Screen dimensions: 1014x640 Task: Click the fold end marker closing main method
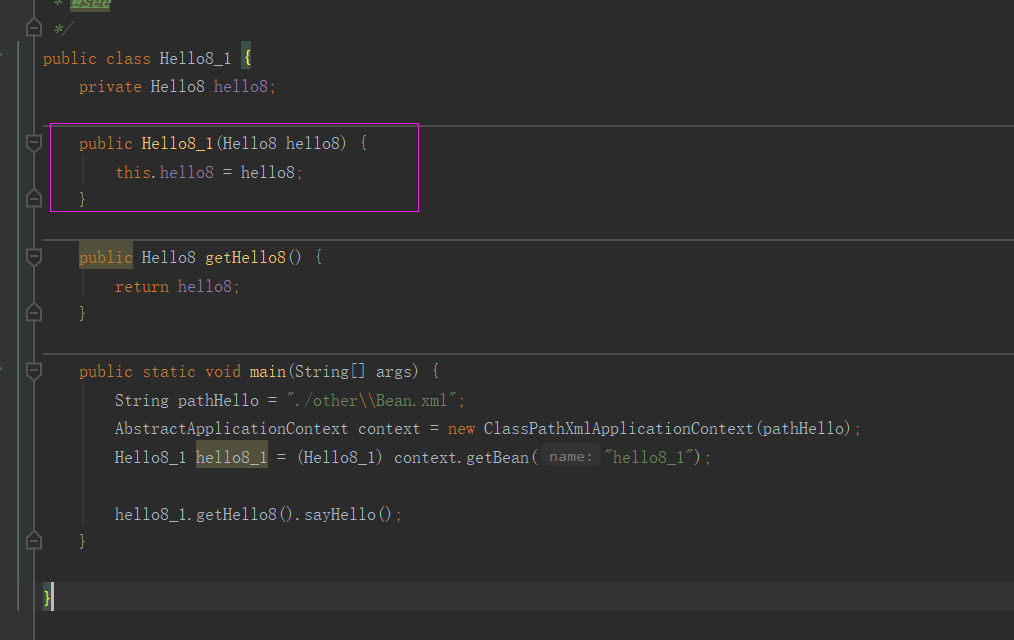click(34, 540)
